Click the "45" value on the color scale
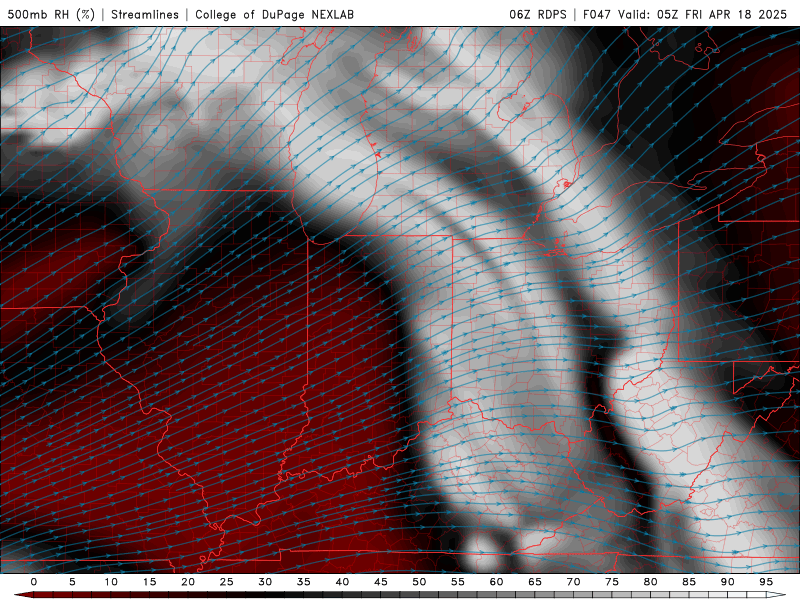Viewport: 800px width, 600px height. coord(381,582)
